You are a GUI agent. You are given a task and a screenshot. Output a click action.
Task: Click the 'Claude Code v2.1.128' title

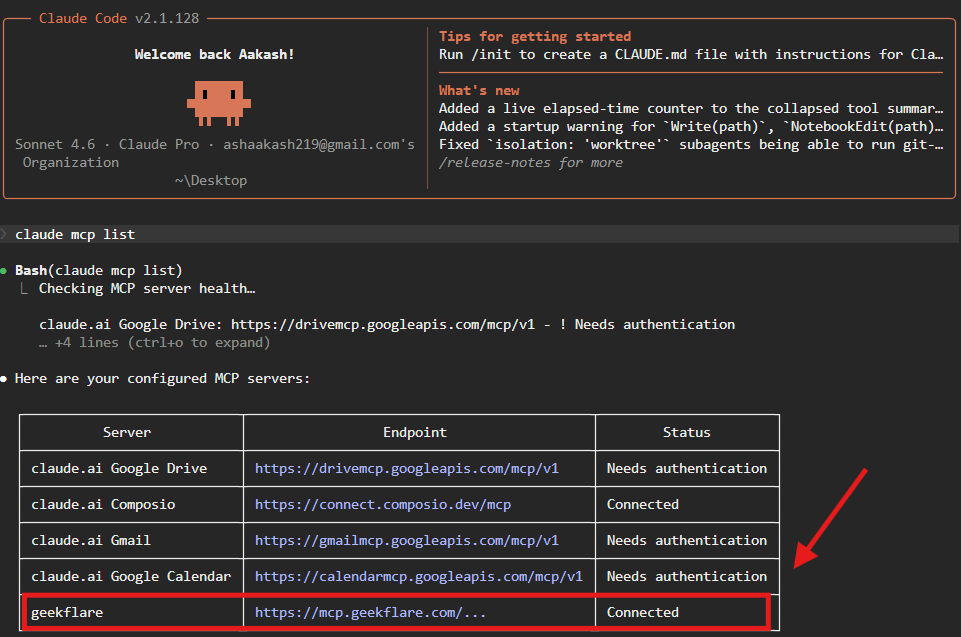[x=119, y=18]
